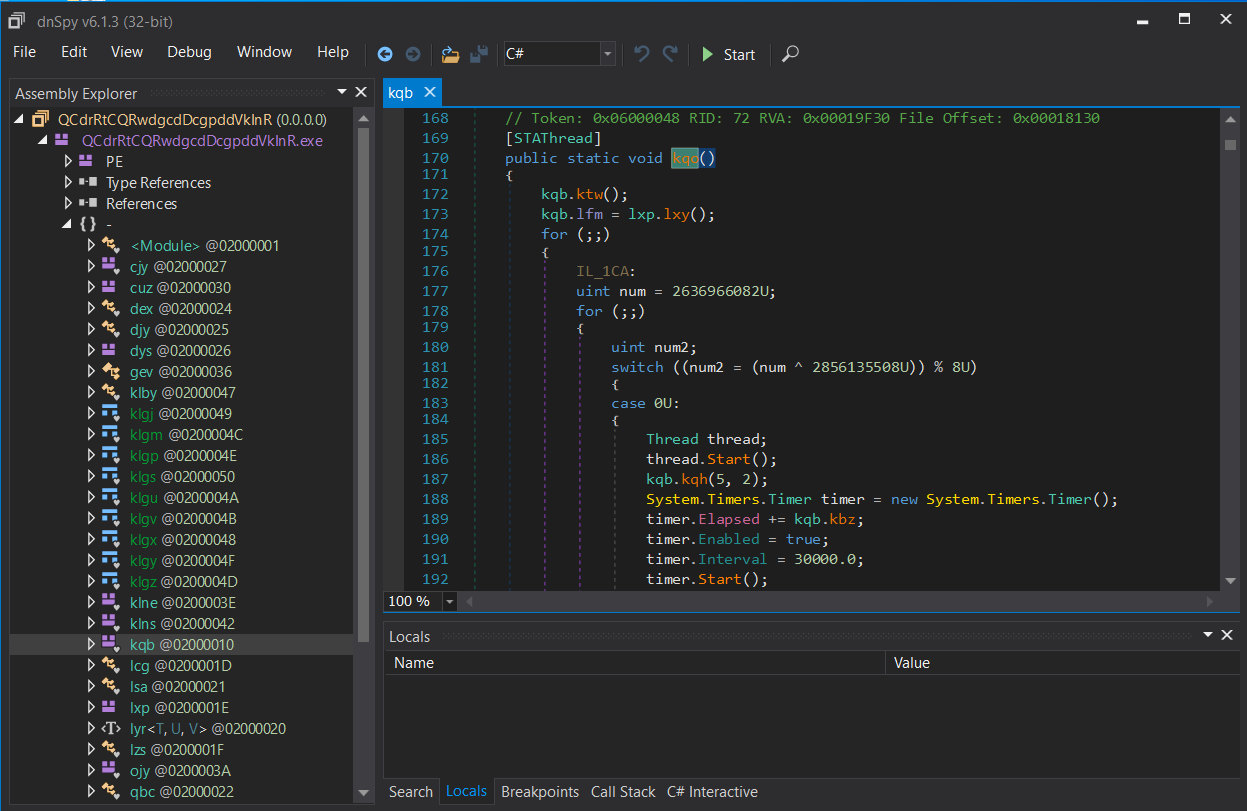Image resolution: width=1247 pixels, height=811 pixels.
Task: Switch to the Breakpoints tab
Action: pyautogui.click(x=540, y=791)
